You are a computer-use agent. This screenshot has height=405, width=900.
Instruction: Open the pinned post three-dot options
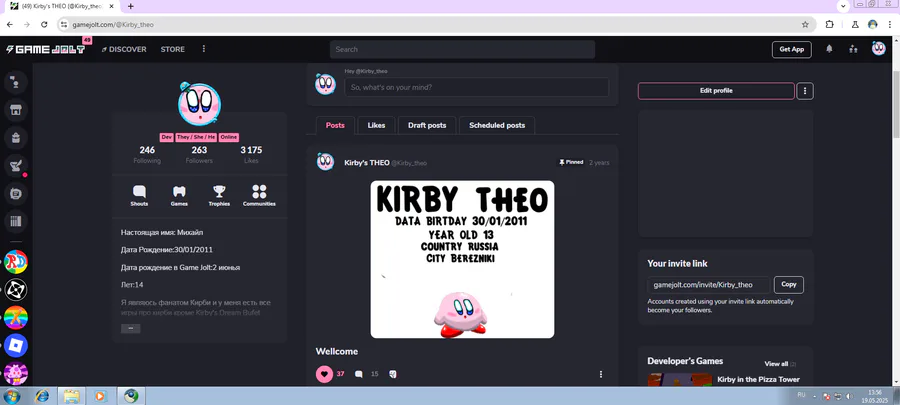tap(601, 374)
